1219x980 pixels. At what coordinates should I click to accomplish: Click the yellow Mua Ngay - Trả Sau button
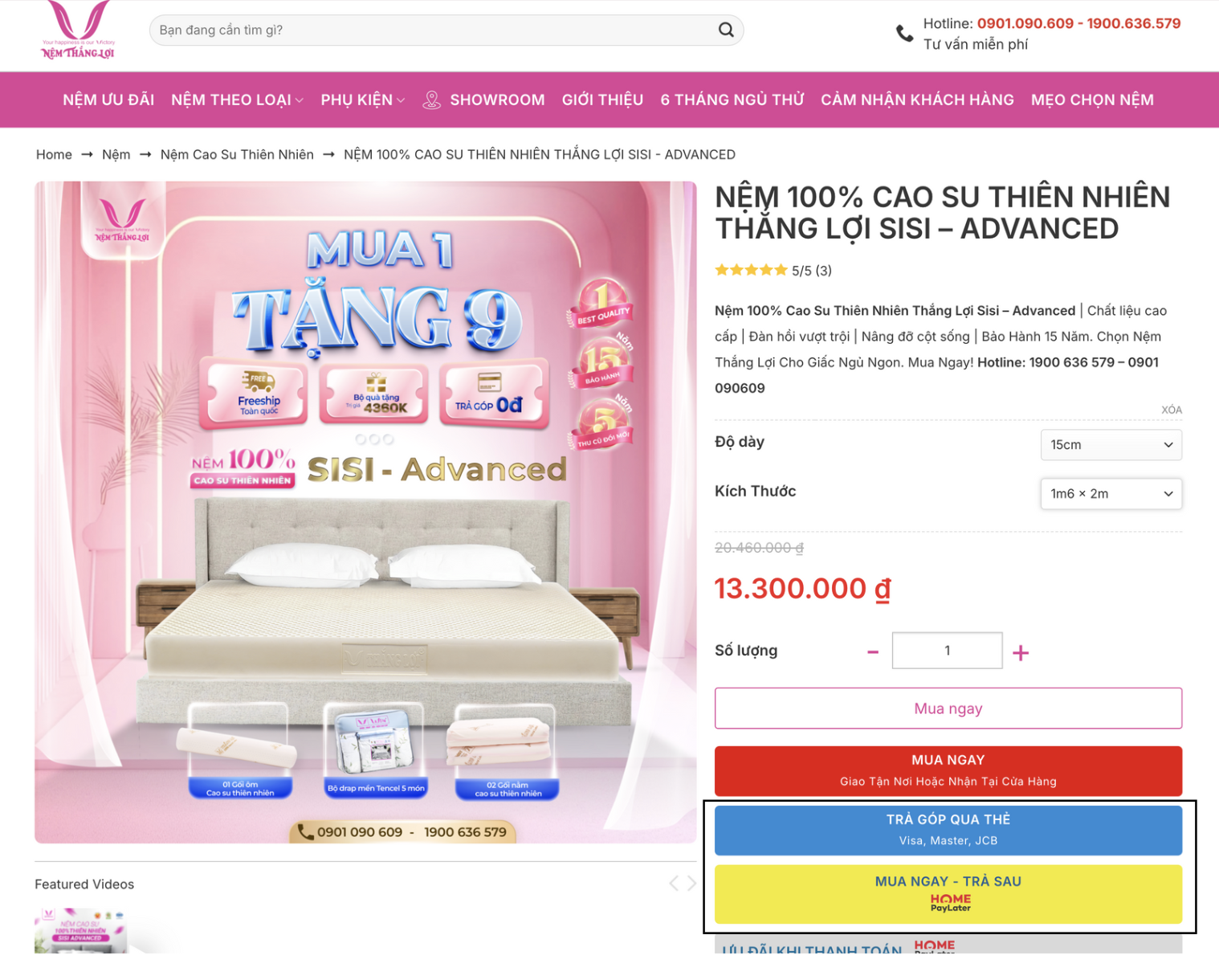pos(948,894)
